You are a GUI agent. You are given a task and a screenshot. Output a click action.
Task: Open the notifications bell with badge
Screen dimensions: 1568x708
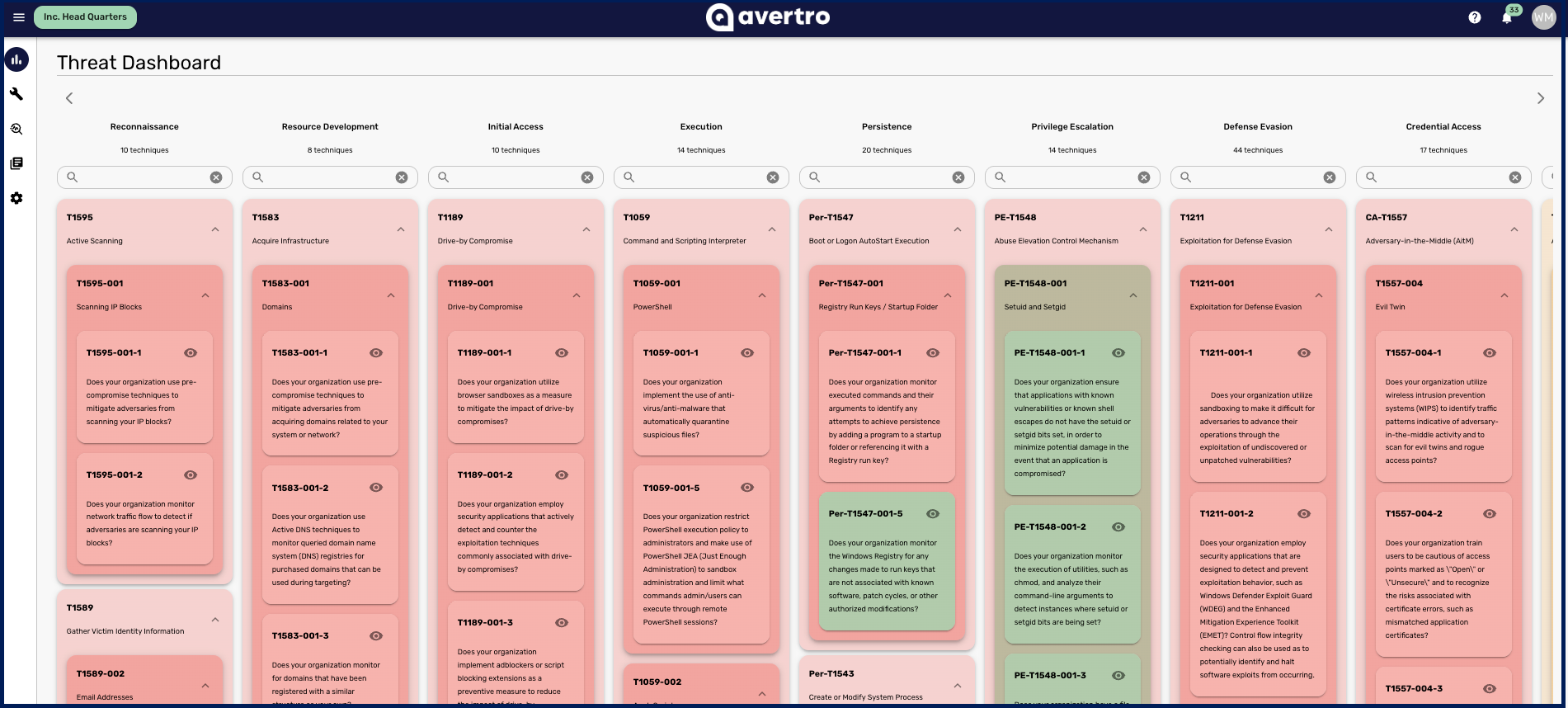(x=1507, y=17)
